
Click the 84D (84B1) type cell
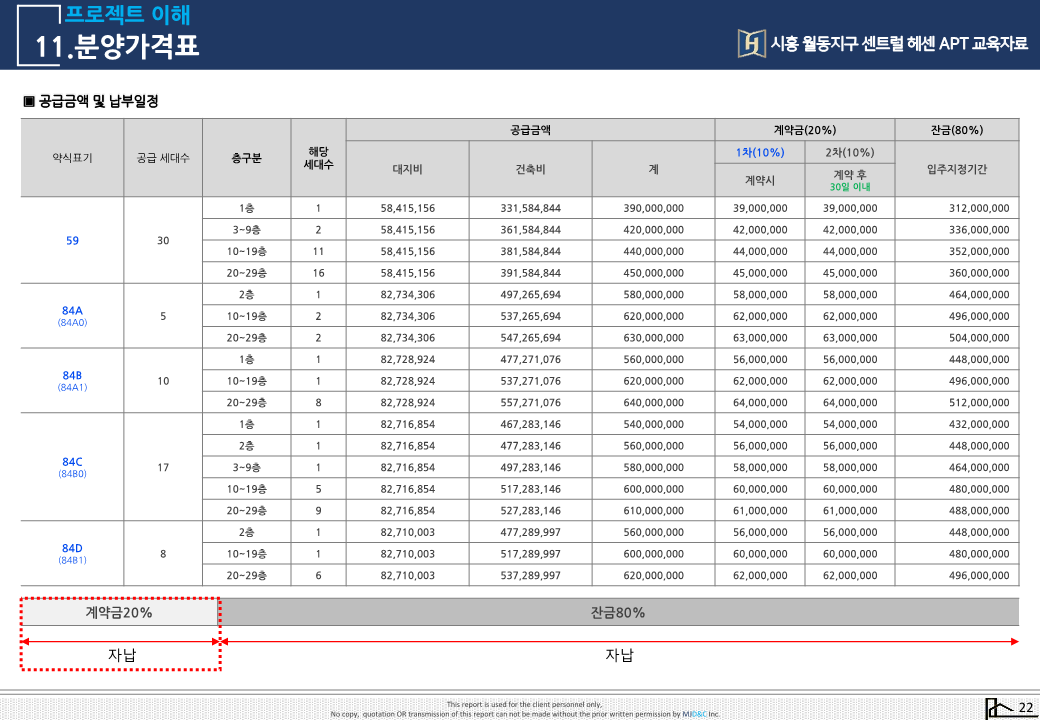(72, 553)
